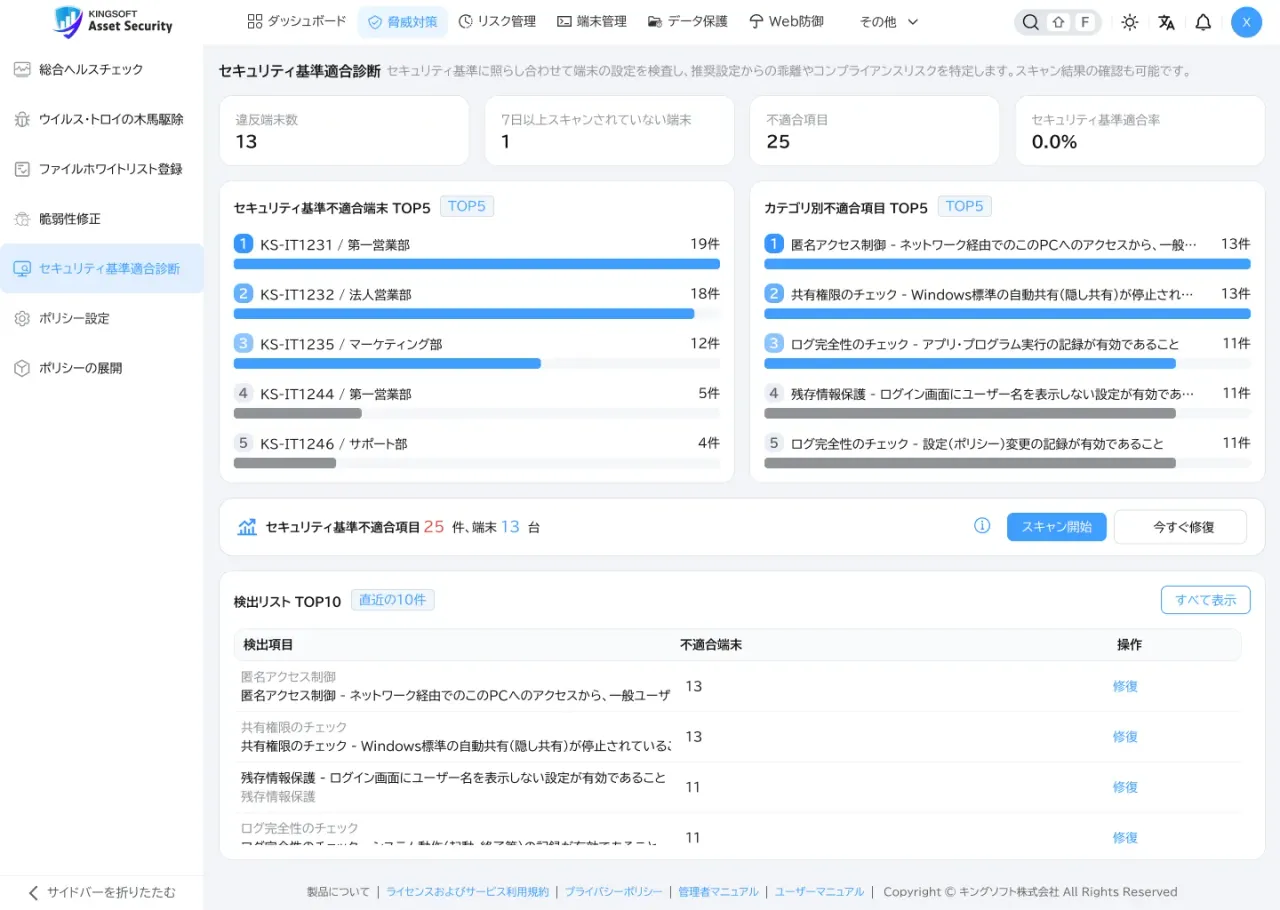Screen dimensions: 1280x910
Task: Open the 管理者マニュアル footer link
Action: (718, 892)
